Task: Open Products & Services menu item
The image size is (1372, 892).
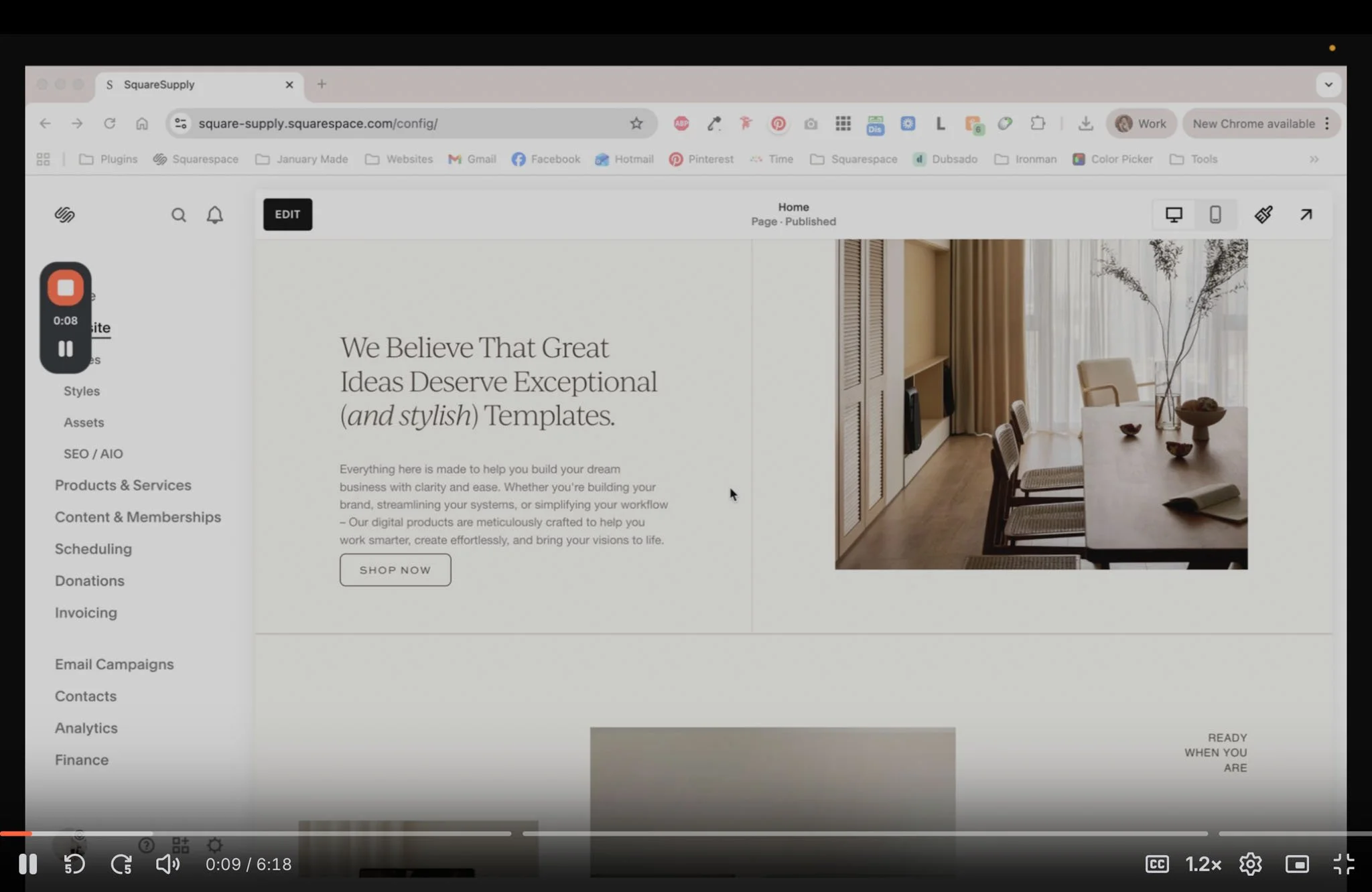Action: [123, 485]
